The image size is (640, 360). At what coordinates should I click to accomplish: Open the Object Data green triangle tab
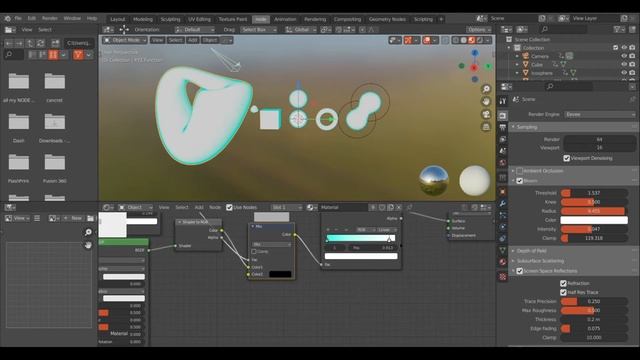coord(503,250)
